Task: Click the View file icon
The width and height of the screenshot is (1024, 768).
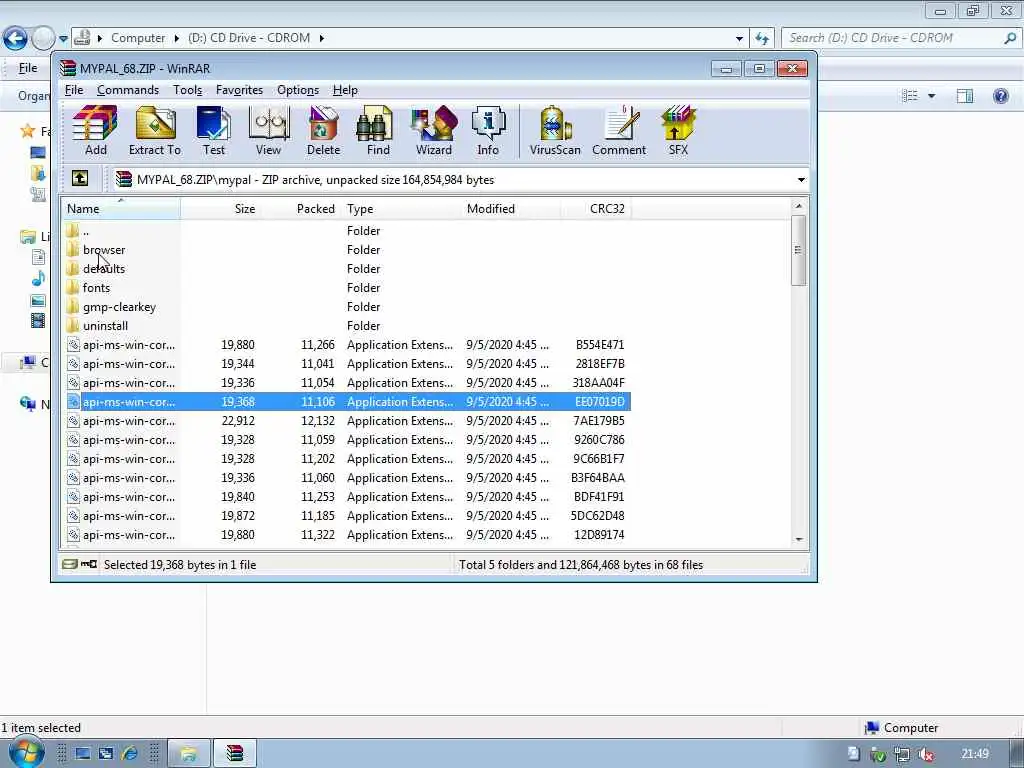Action: point(268,131)
